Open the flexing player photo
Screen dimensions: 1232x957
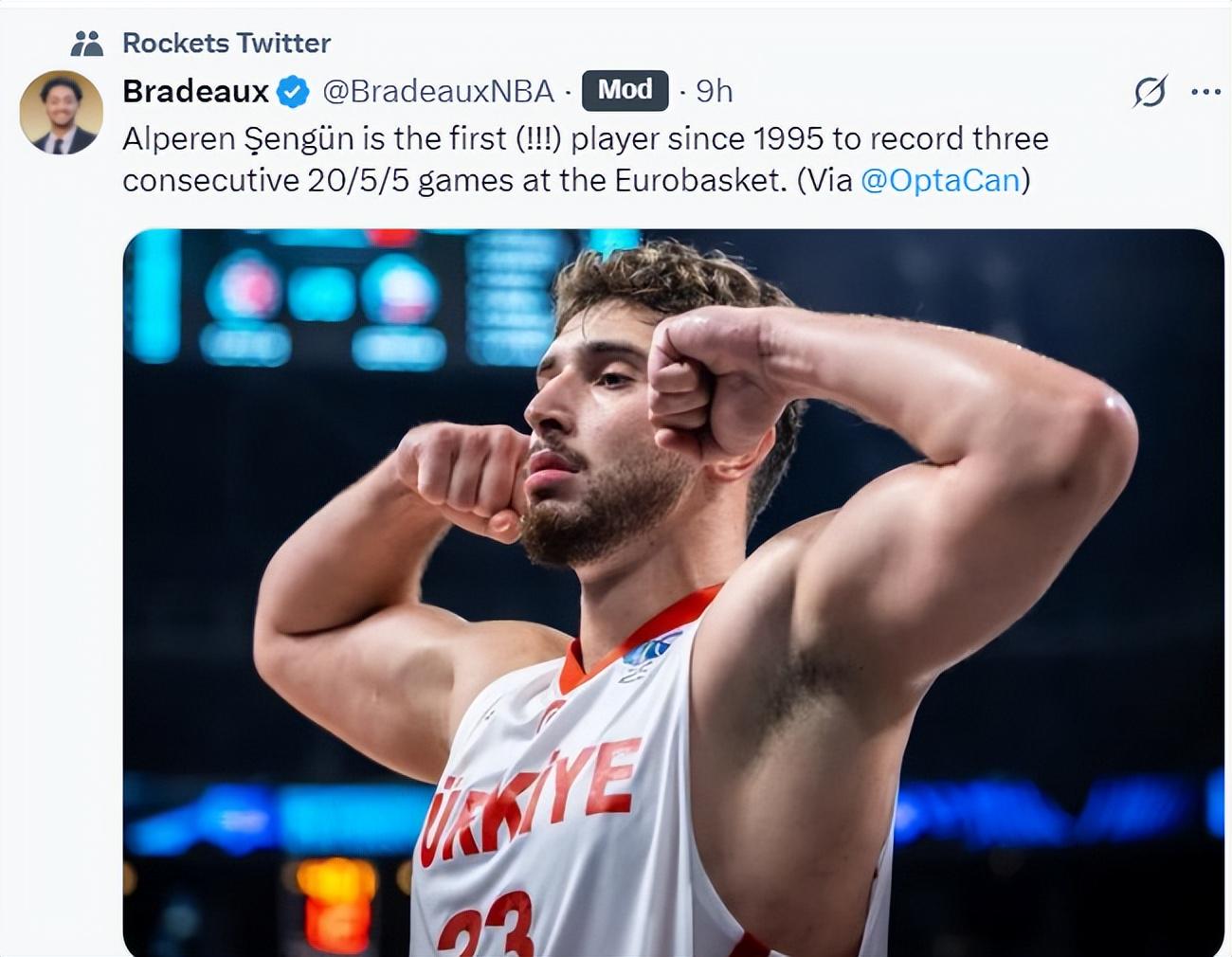(x=673, y=592)
